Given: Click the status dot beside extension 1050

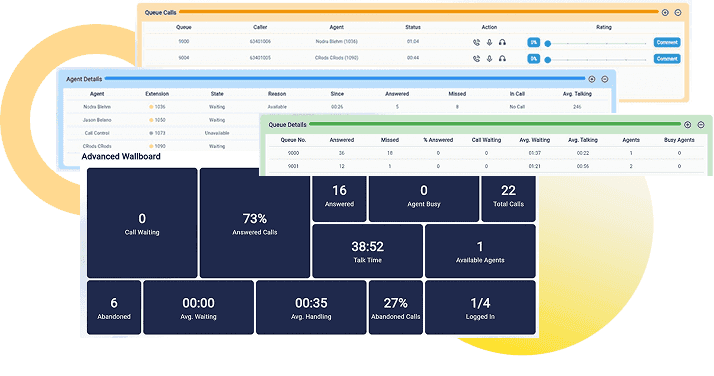Looking at the screenshot, I should [x=151, y=120].
